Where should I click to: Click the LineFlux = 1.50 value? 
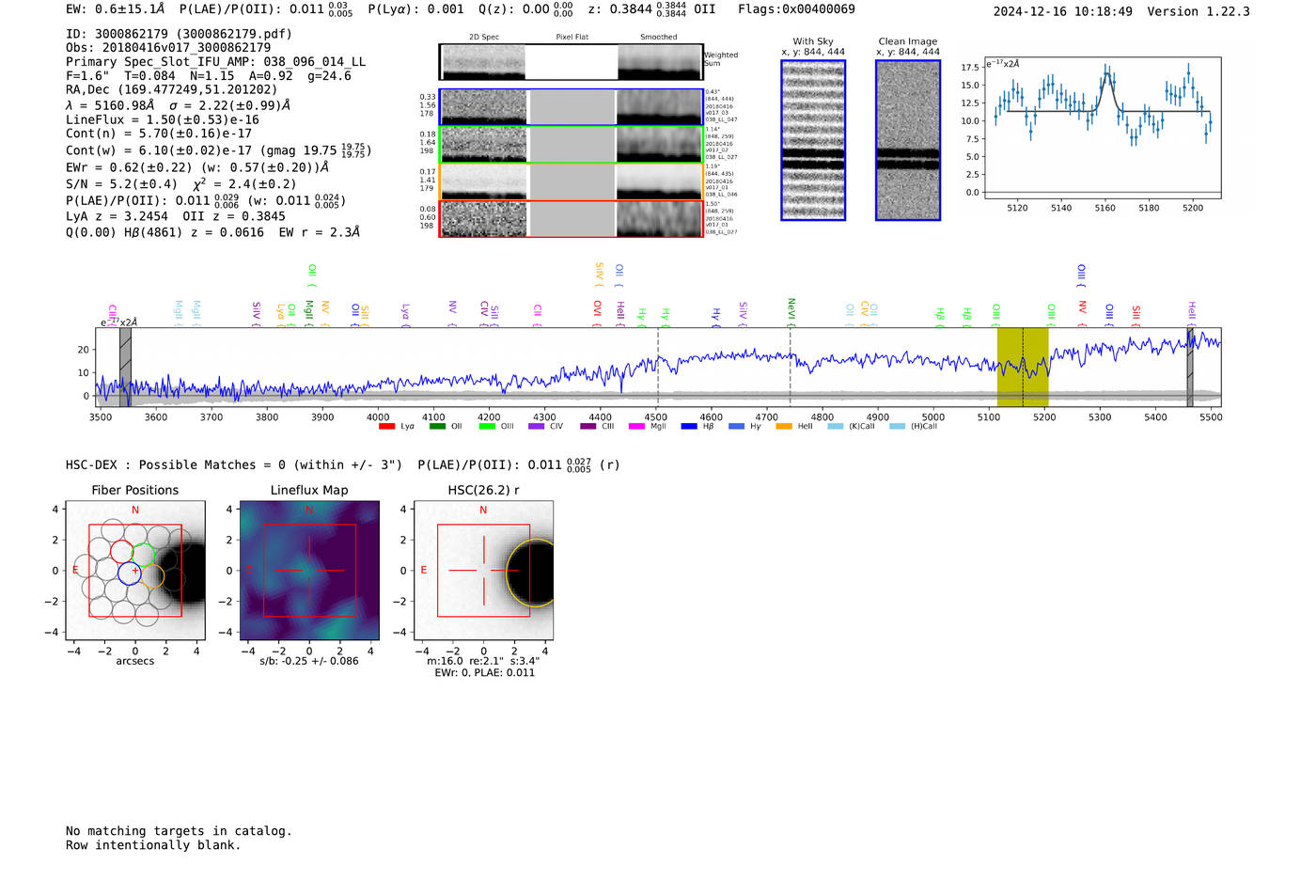click(x=163, y=120)
